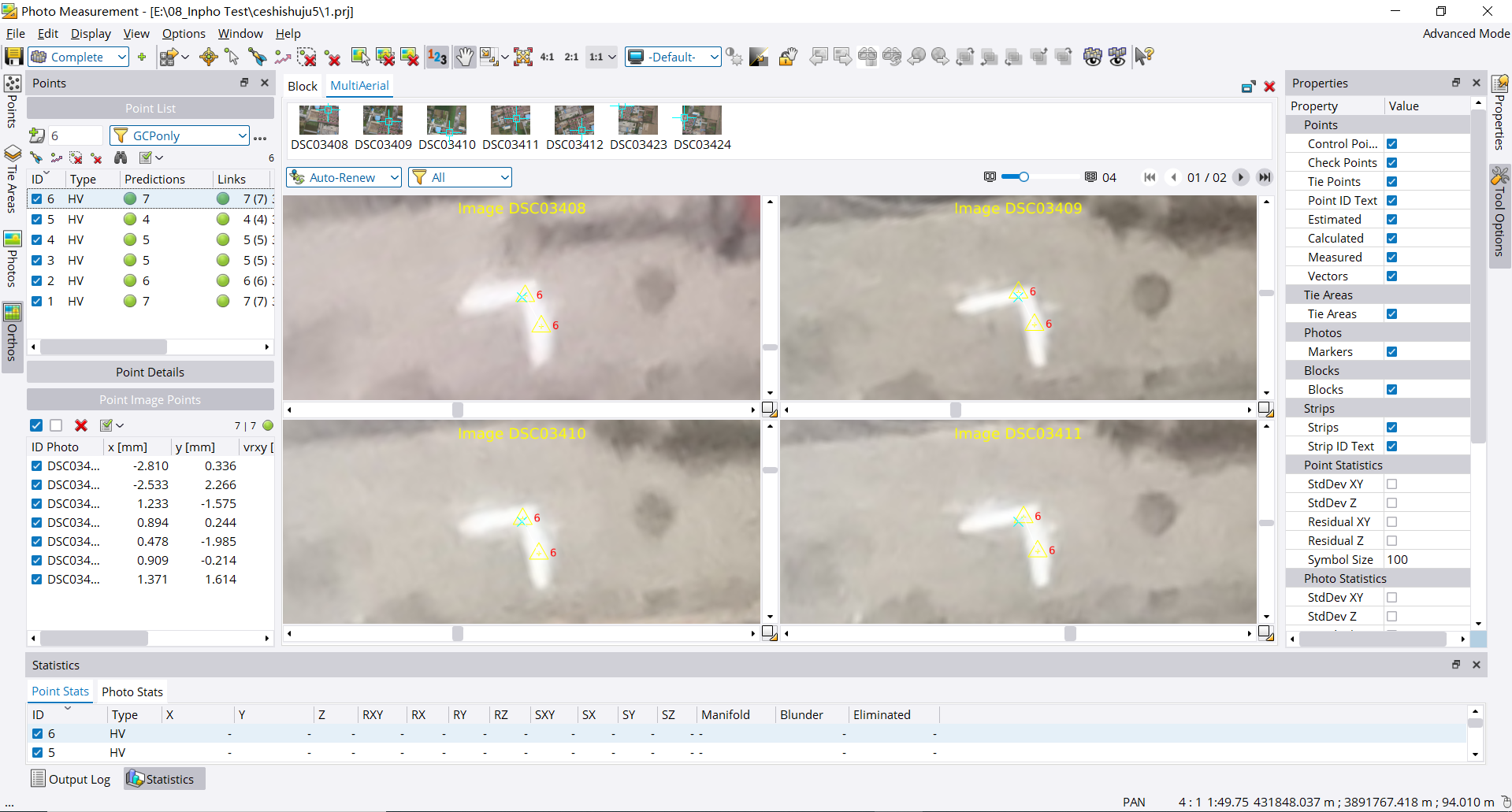Set zoom to 4:1
Image resolution: width=1512 pixels, height=812 pixels.
[x=547, y=57]
